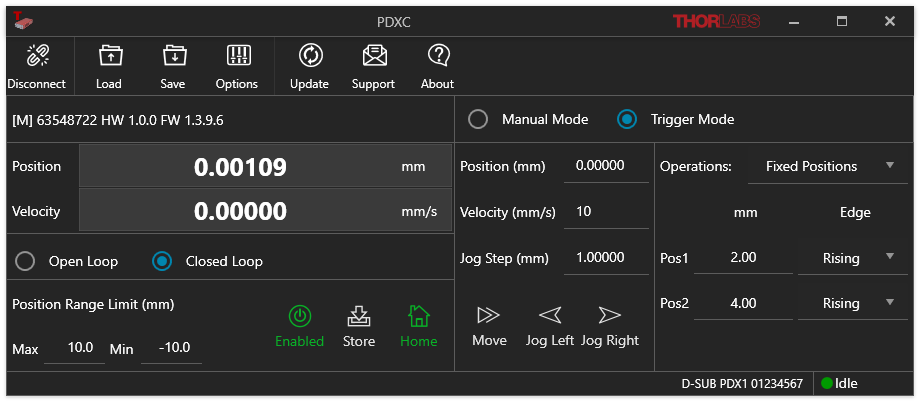Open the Load settings icon
Screen dimensions: 920x402
pos(109,56)
